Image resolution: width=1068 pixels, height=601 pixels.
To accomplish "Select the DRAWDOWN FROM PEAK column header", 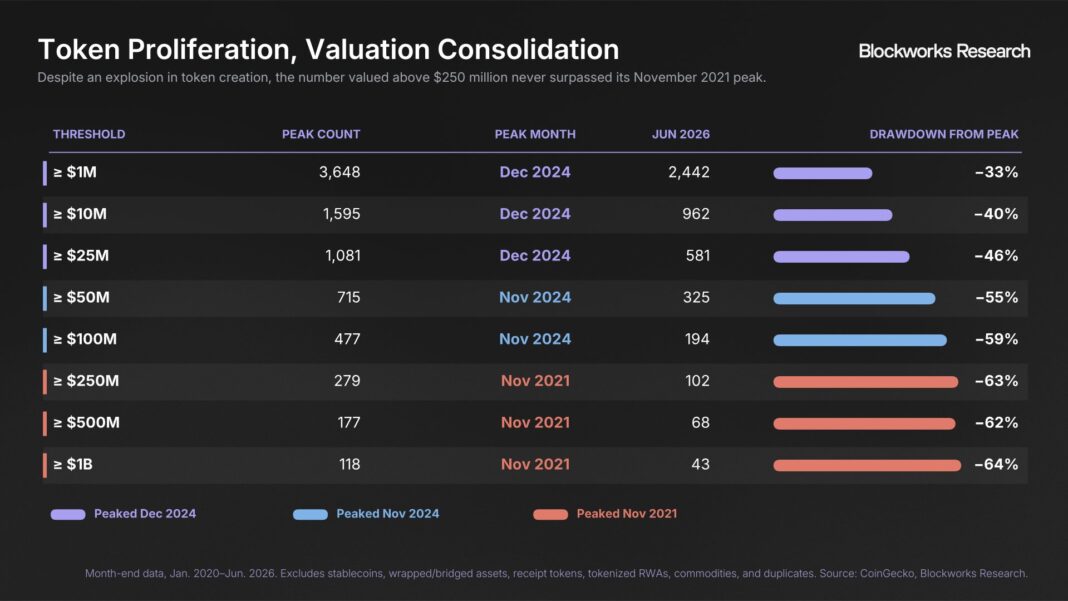I will (944, 134).
